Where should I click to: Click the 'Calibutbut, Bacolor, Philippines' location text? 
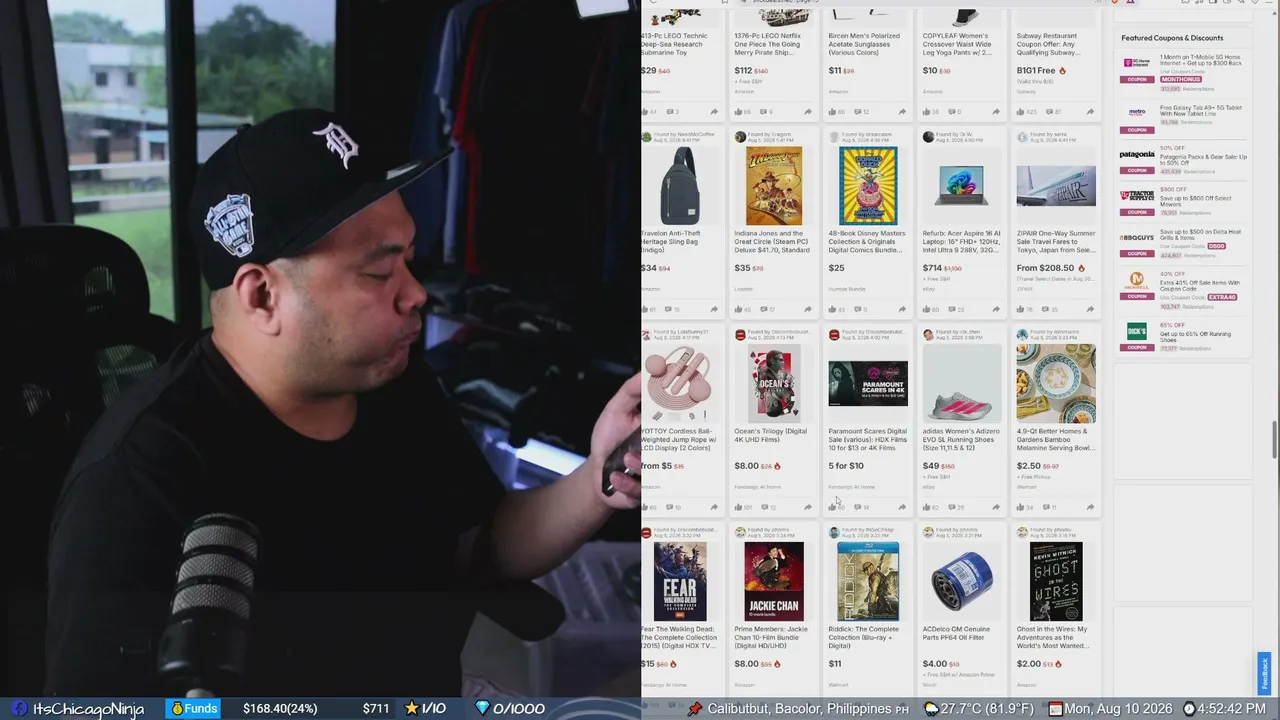(800, 709)
